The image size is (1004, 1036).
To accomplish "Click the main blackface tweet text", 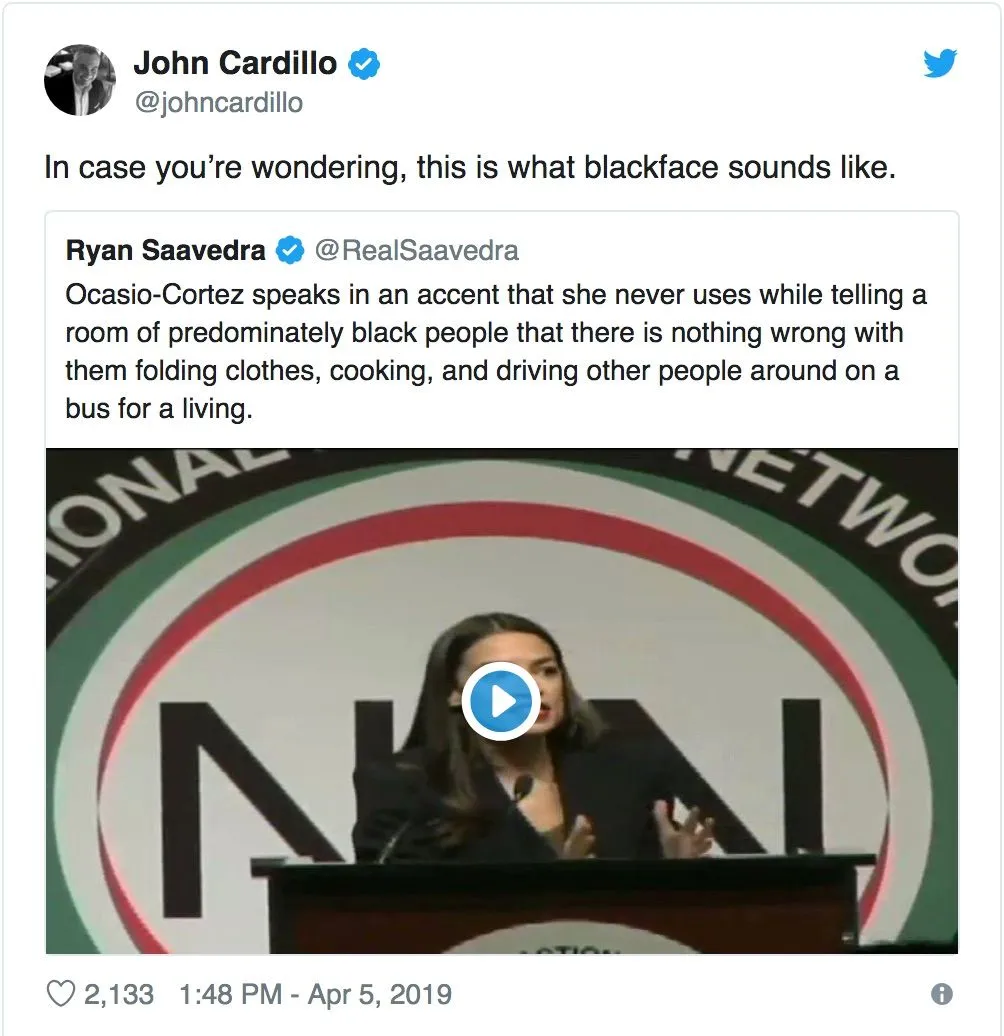I will point(469,166).
